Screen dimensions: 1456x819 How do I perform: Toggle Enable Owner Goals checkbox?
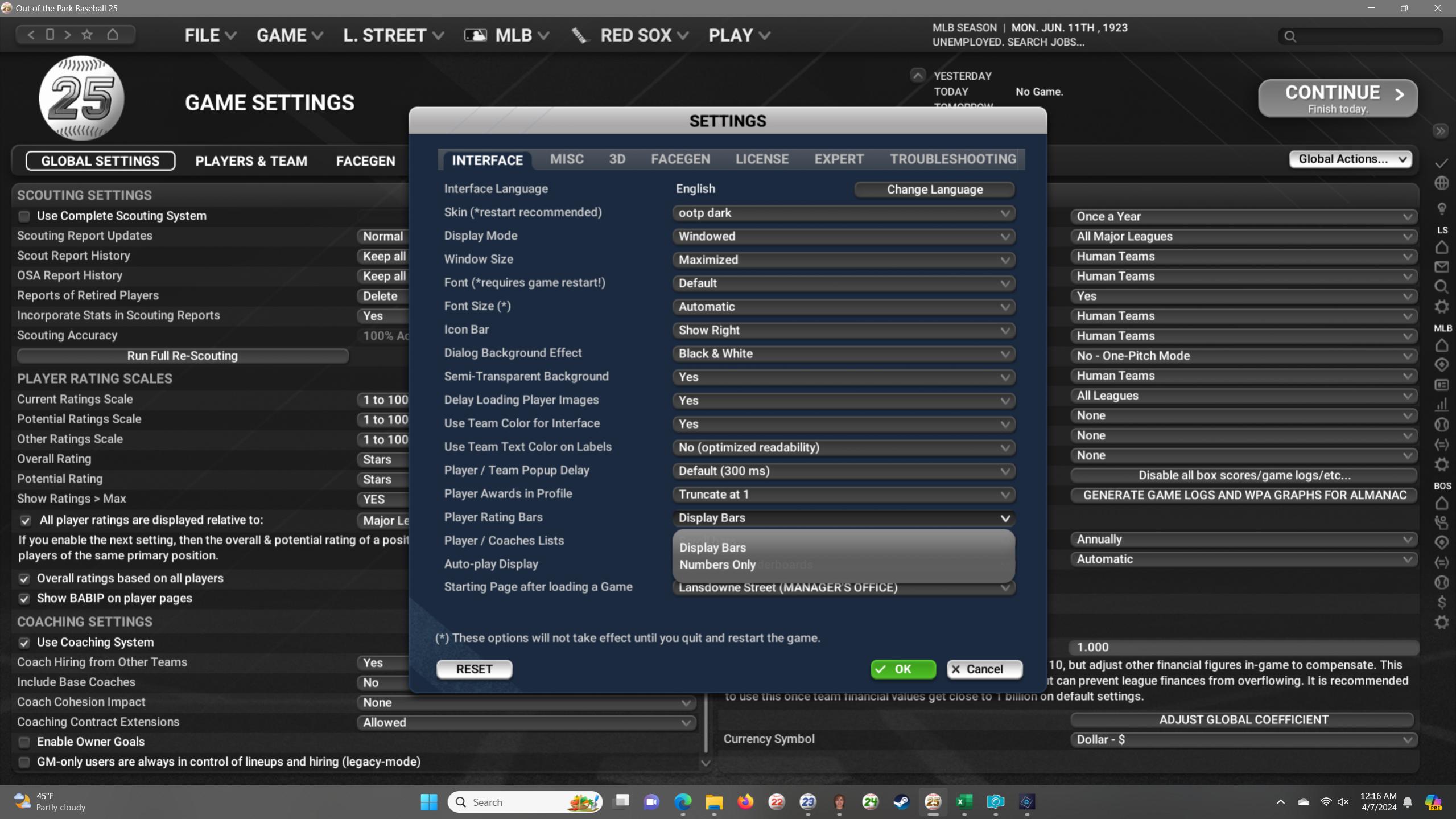coord(24,742)
